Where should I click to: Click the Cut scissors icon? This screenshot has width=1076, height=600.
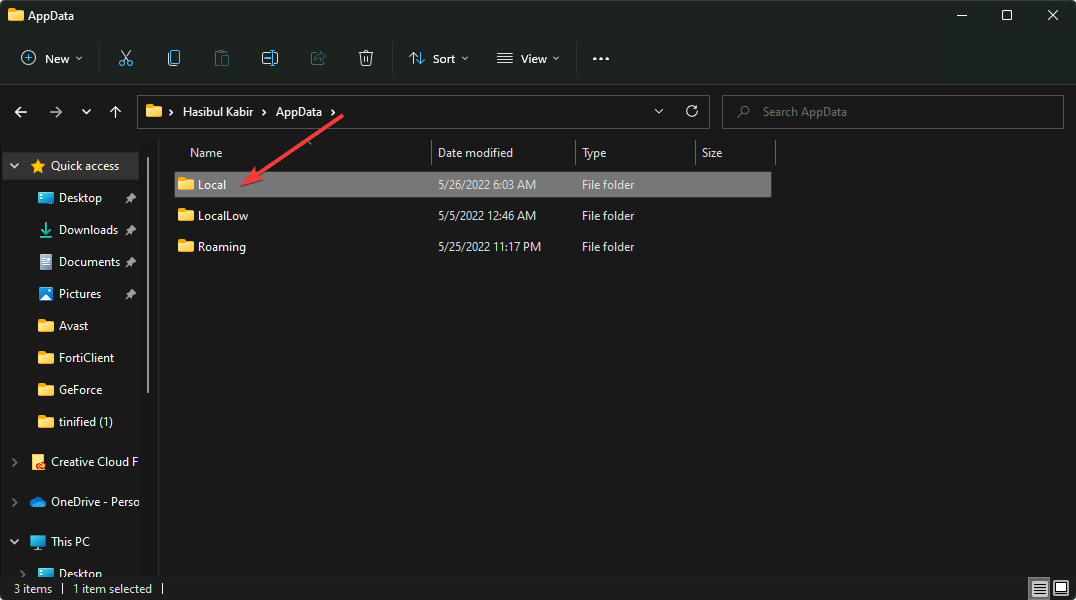[125, 59]
